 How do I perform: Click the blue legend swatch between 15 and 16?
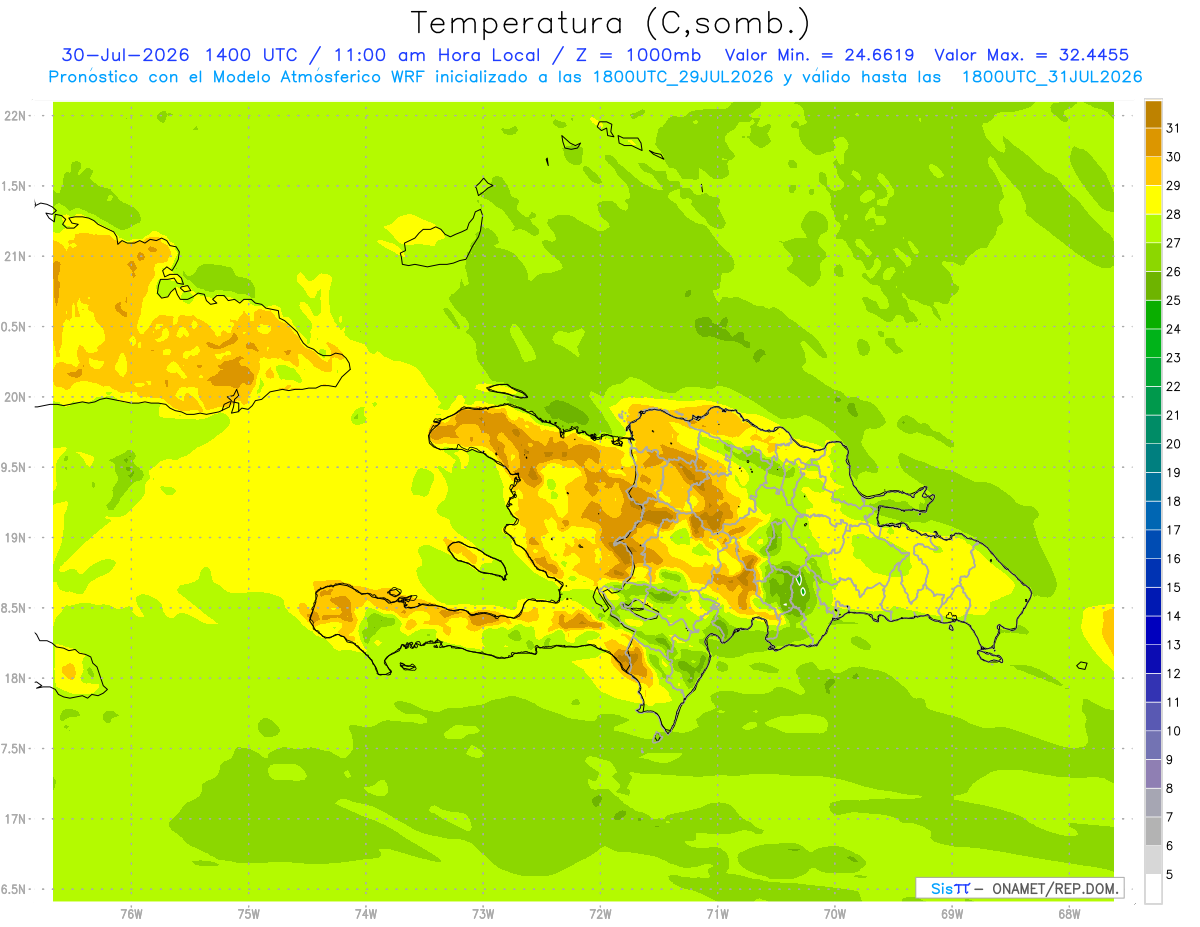click(1153, 573)
